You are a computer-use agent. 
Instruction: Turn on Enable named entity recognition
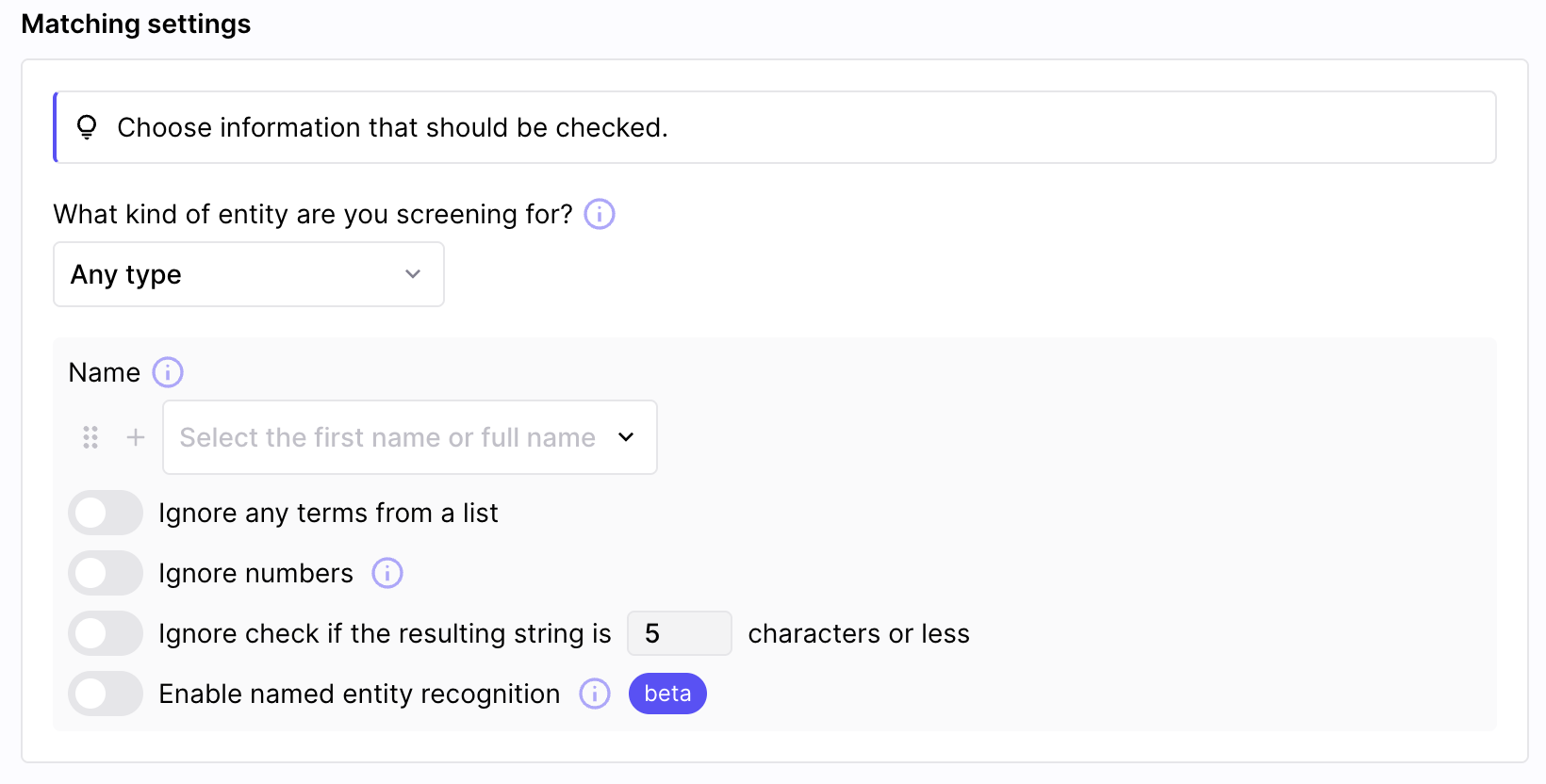point(106,694)
